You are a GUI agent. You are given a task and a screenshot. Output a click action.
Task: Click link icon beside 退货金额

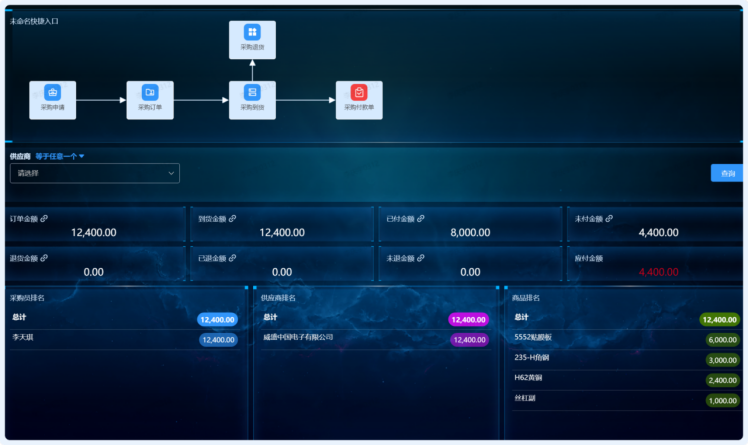pos(44,258)
